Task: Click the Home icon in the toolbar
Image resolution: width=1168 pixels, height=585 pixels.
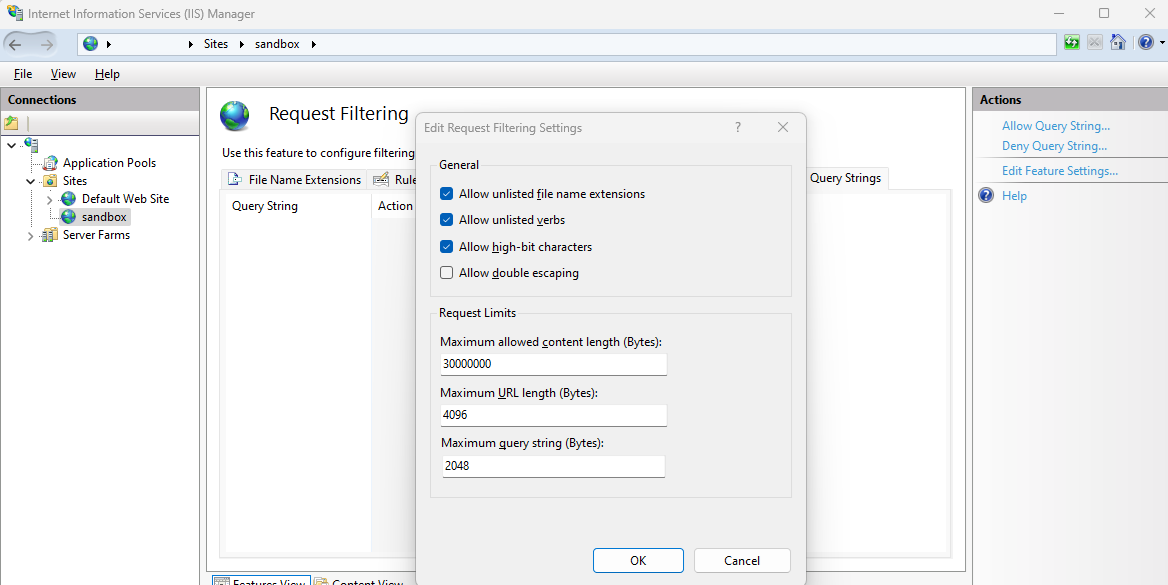Action: (1118, 43)
